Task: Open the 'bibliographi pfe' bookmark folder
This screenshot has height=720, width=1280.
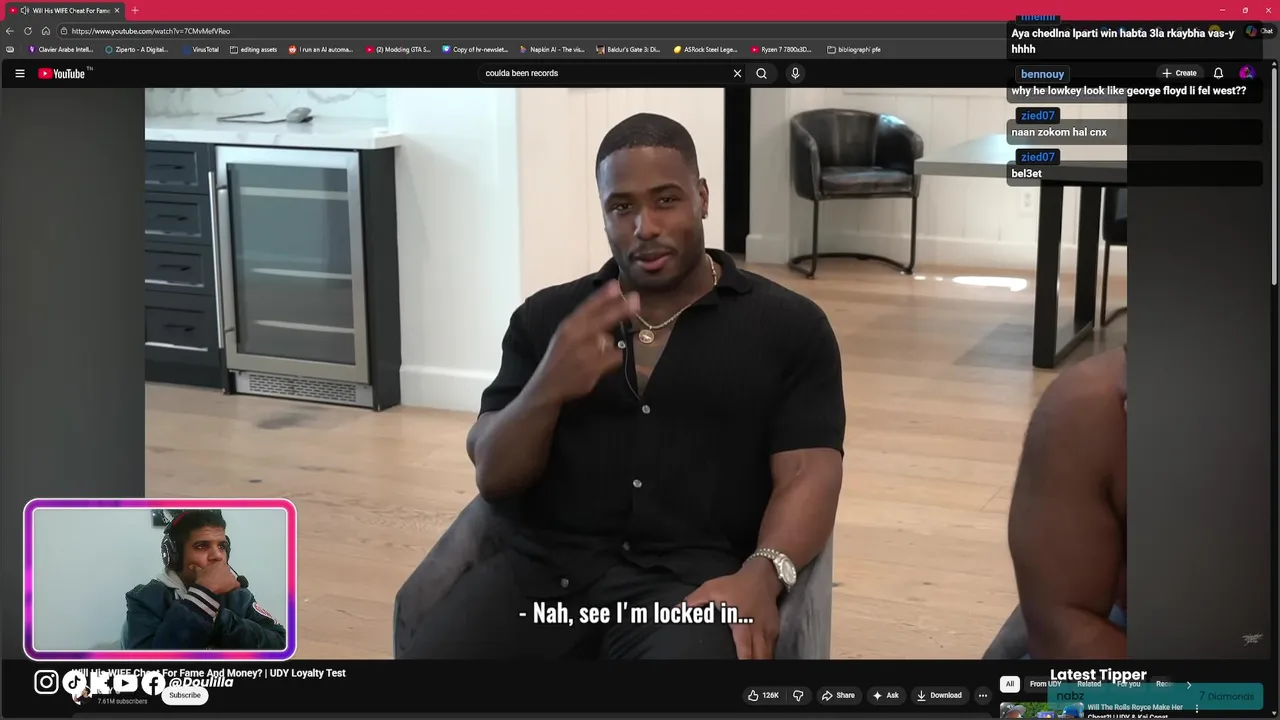Action: 855,49
